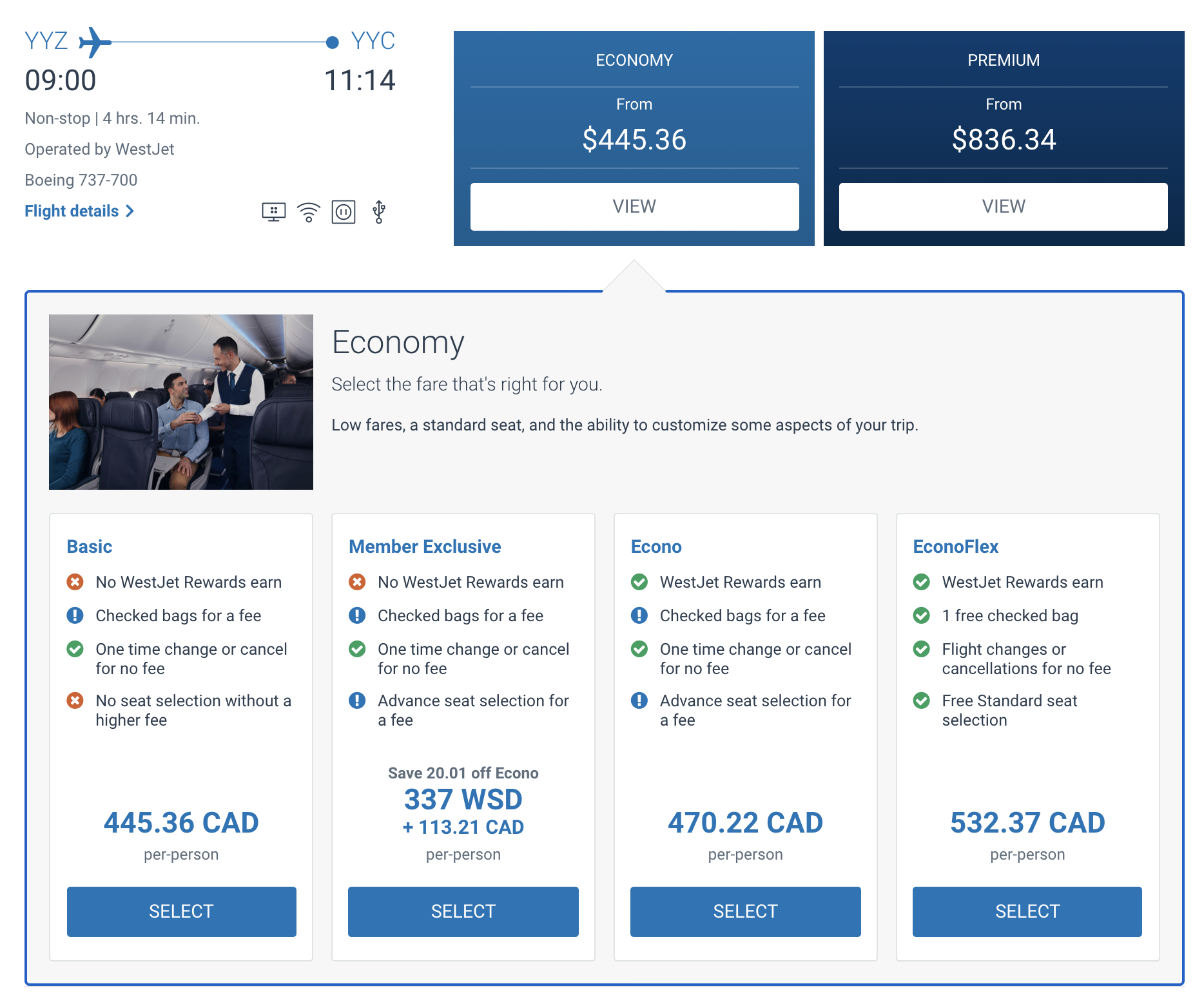This screenshot has height=1004, width=1204.
Task: Select the Econo fare at 470.22 CAD
Action: tap(745, 911)
